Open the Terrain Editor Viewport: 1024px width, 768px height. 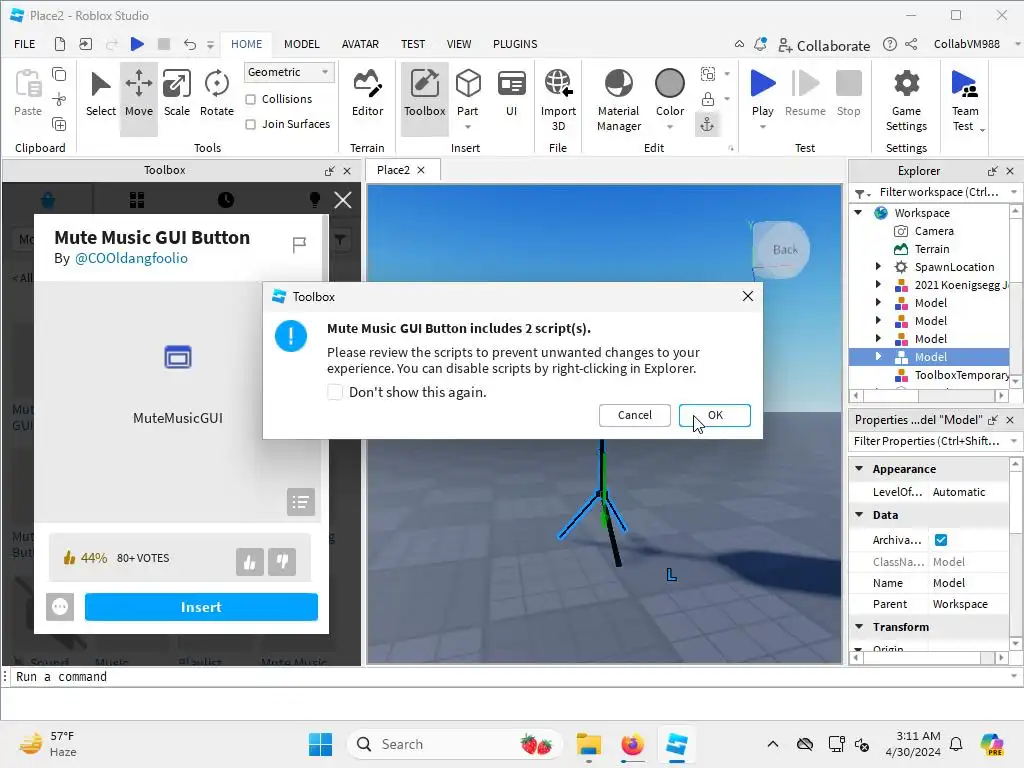point(367,95)
